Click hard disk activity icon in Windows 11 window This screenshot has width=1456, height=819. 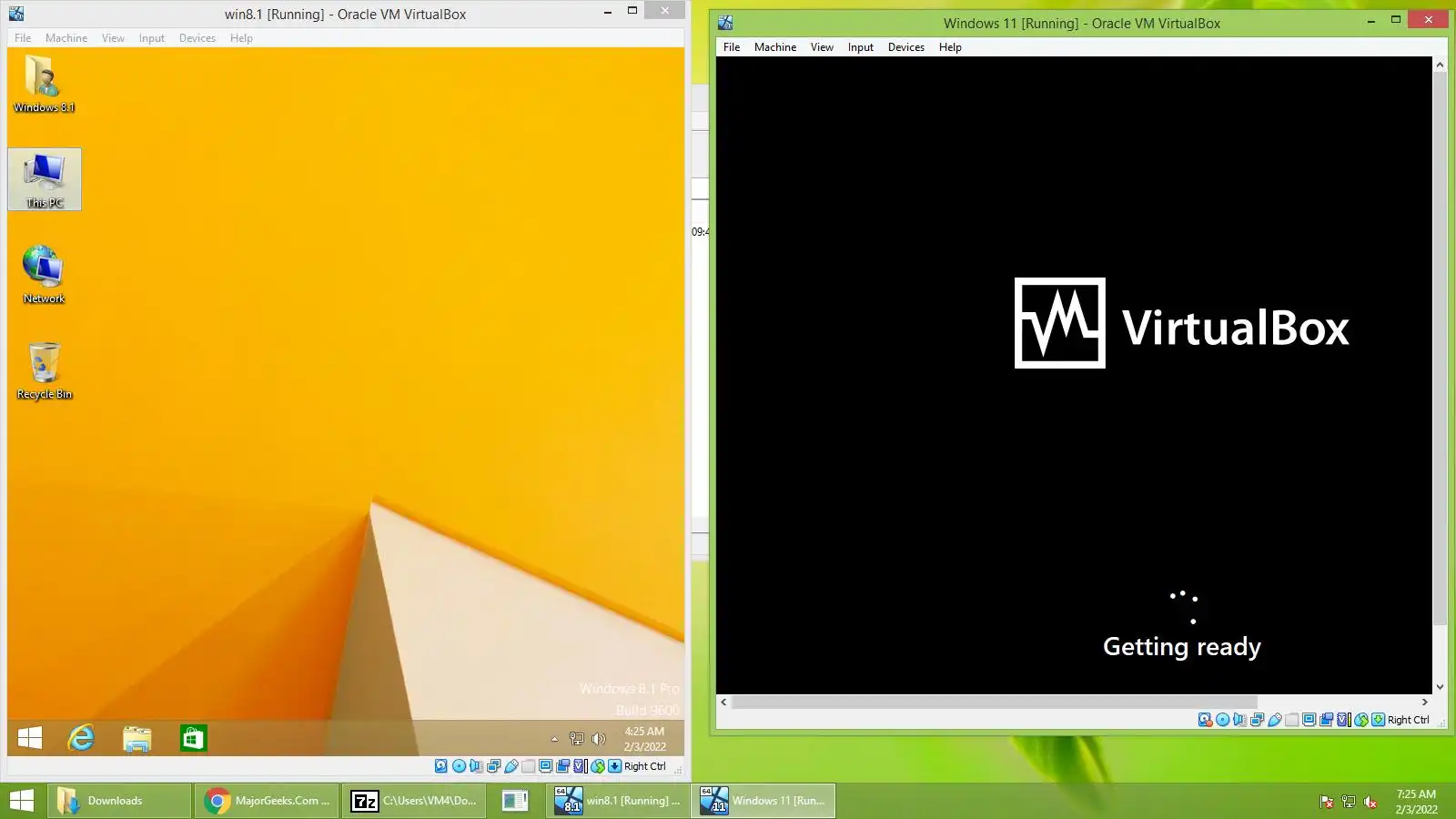coord(1206,720)
